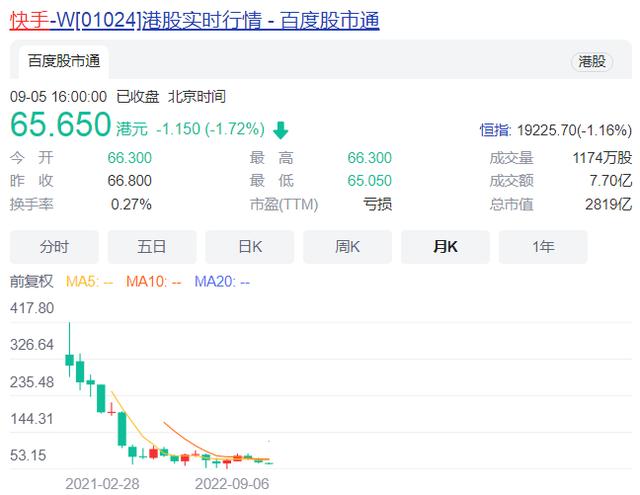The width and height of the screenshot is (640, 495).
Task: Click the 成交量 value 1174万股
Action: (602, 158)
